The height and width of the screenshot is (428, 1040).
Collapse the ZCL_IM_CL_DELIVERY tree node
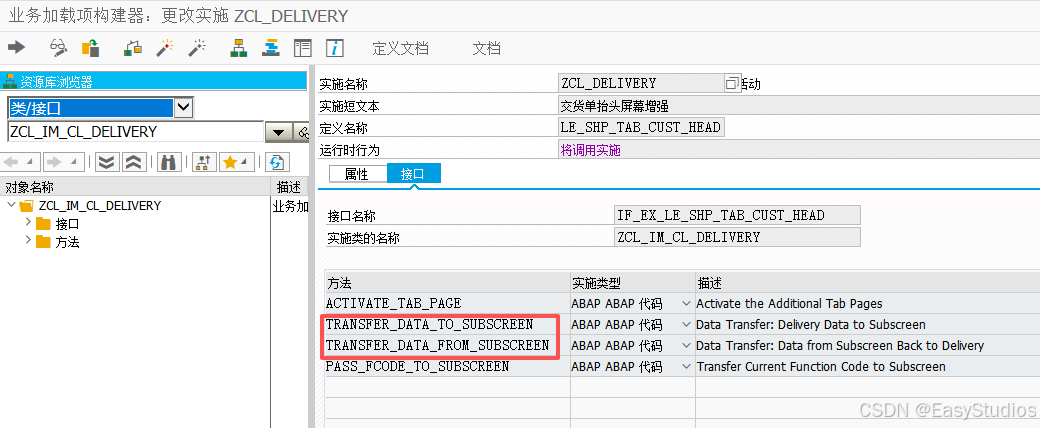click(11, 205)
